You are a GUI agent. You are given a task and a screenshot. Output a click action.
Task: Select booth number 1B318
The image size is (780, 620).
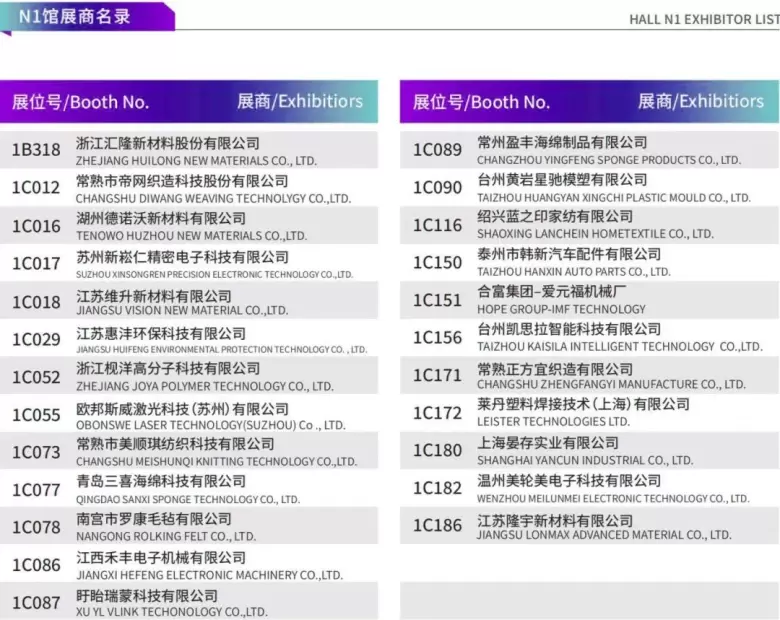coord(36,150)
